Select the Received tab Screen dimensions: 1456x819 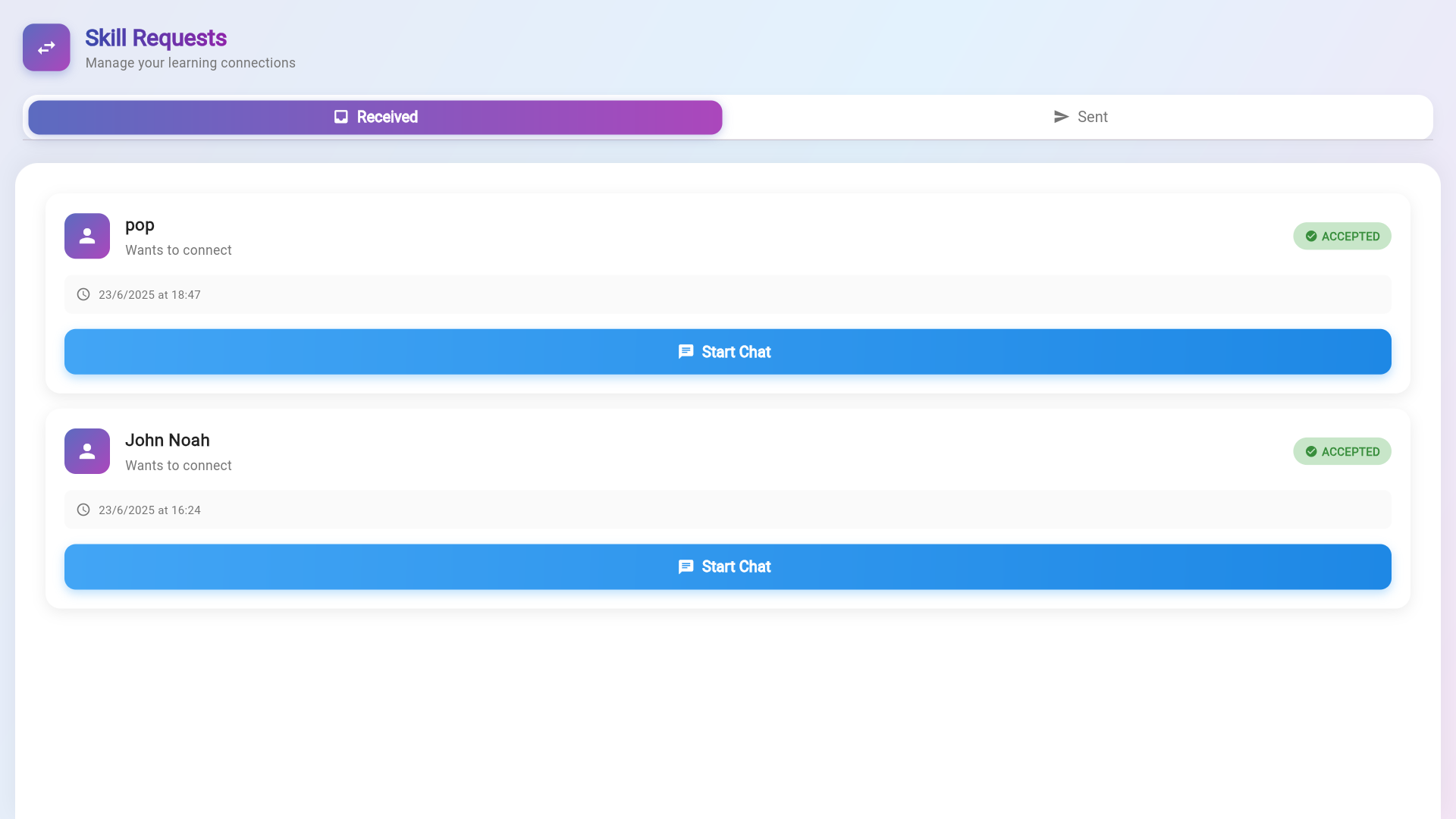375,118
